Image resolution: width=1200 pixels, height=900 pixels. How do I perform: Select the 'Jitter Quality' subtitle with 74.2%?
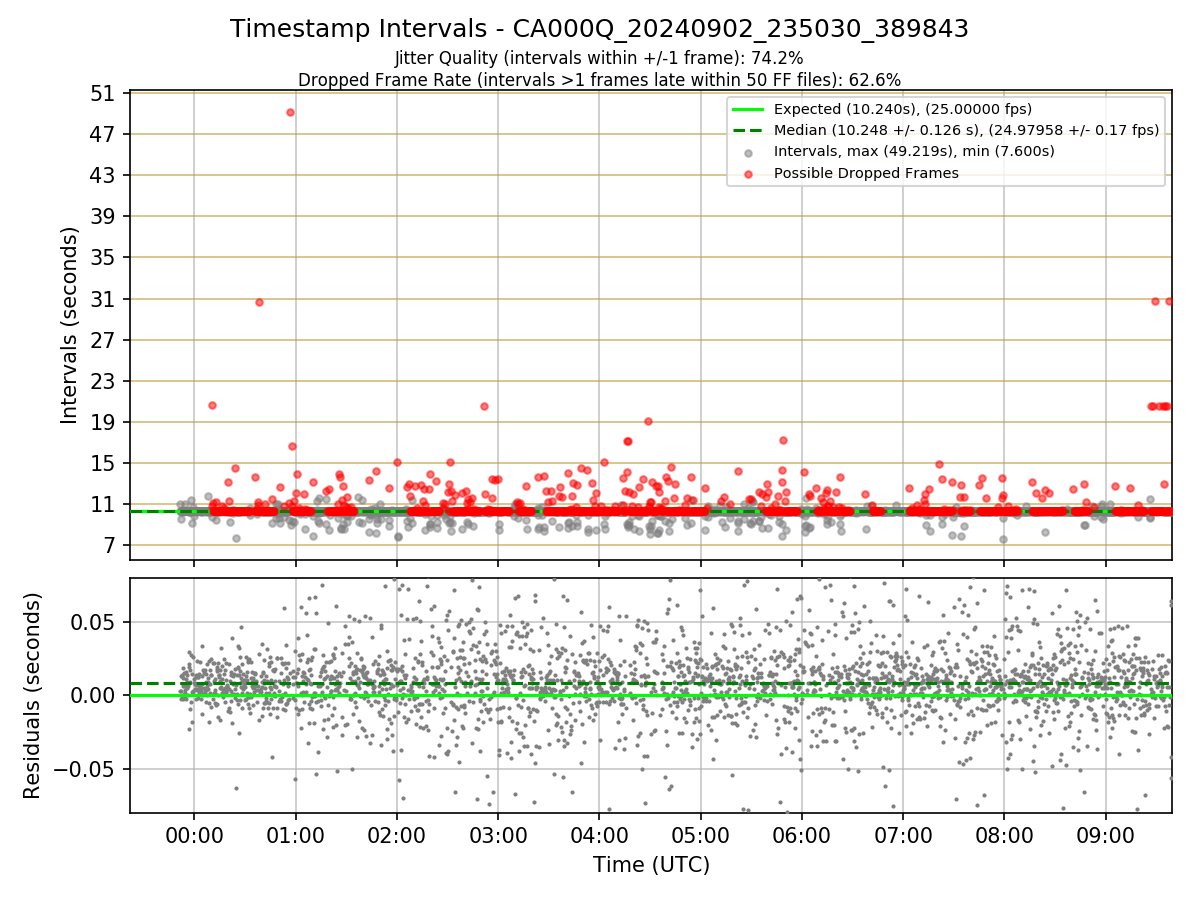point(599,58)
